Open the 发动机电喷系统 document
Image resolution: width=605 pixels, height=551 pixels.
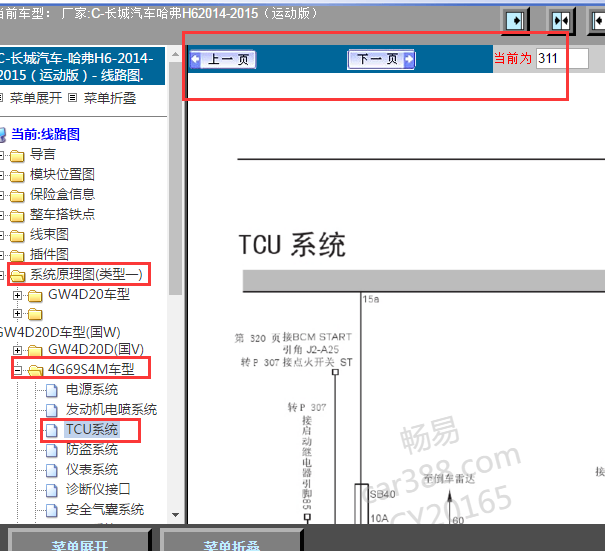pyautogui.click(x=111, y=409)
